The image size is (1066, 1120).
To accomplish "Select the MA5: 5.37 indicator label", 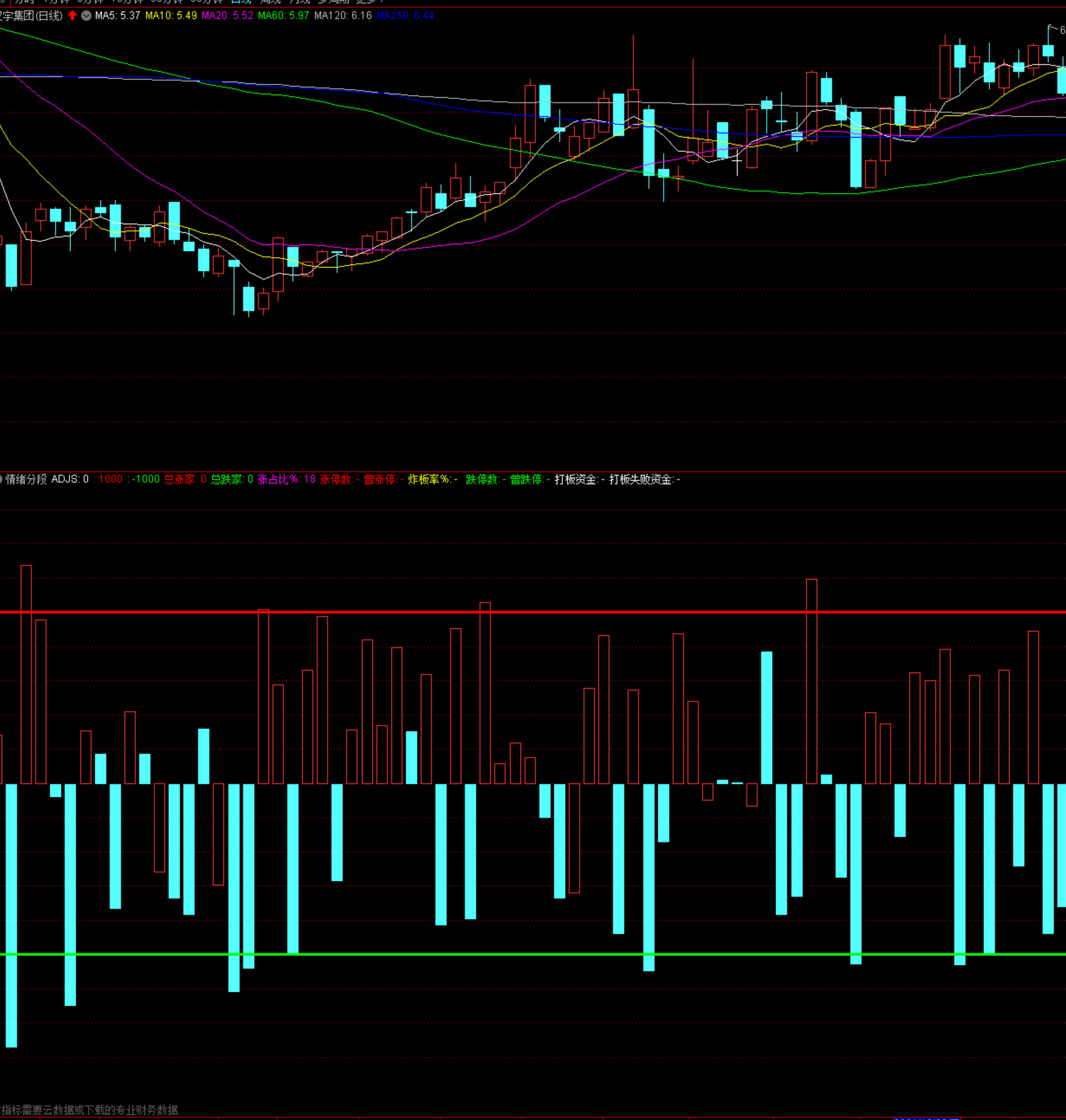I will pos(118,16).
